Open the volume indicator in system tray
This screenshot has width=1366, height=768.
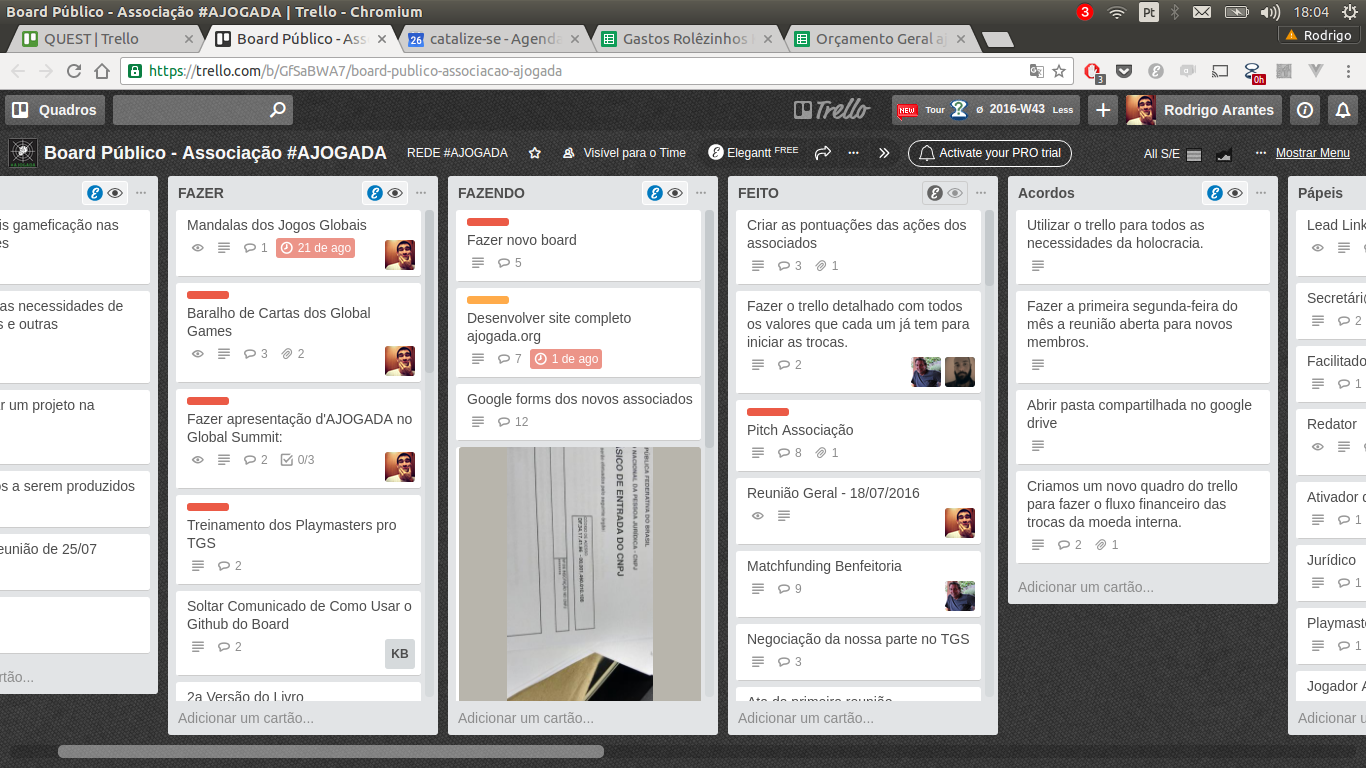pyautogui.click(x=1270, y=12)
